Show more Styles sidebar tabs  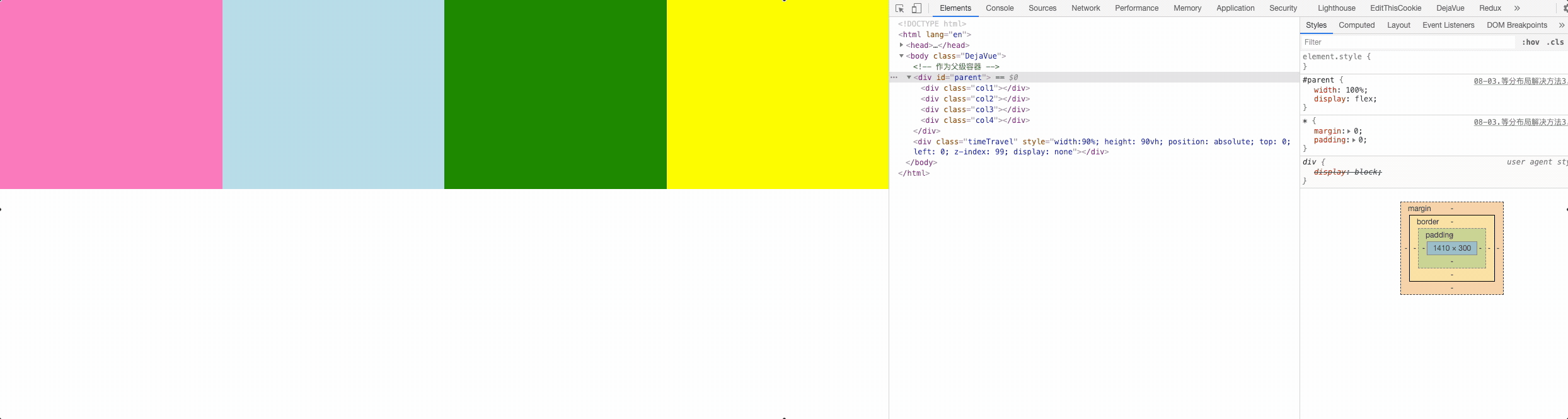pyautogui.click(x=1561, y=25)
